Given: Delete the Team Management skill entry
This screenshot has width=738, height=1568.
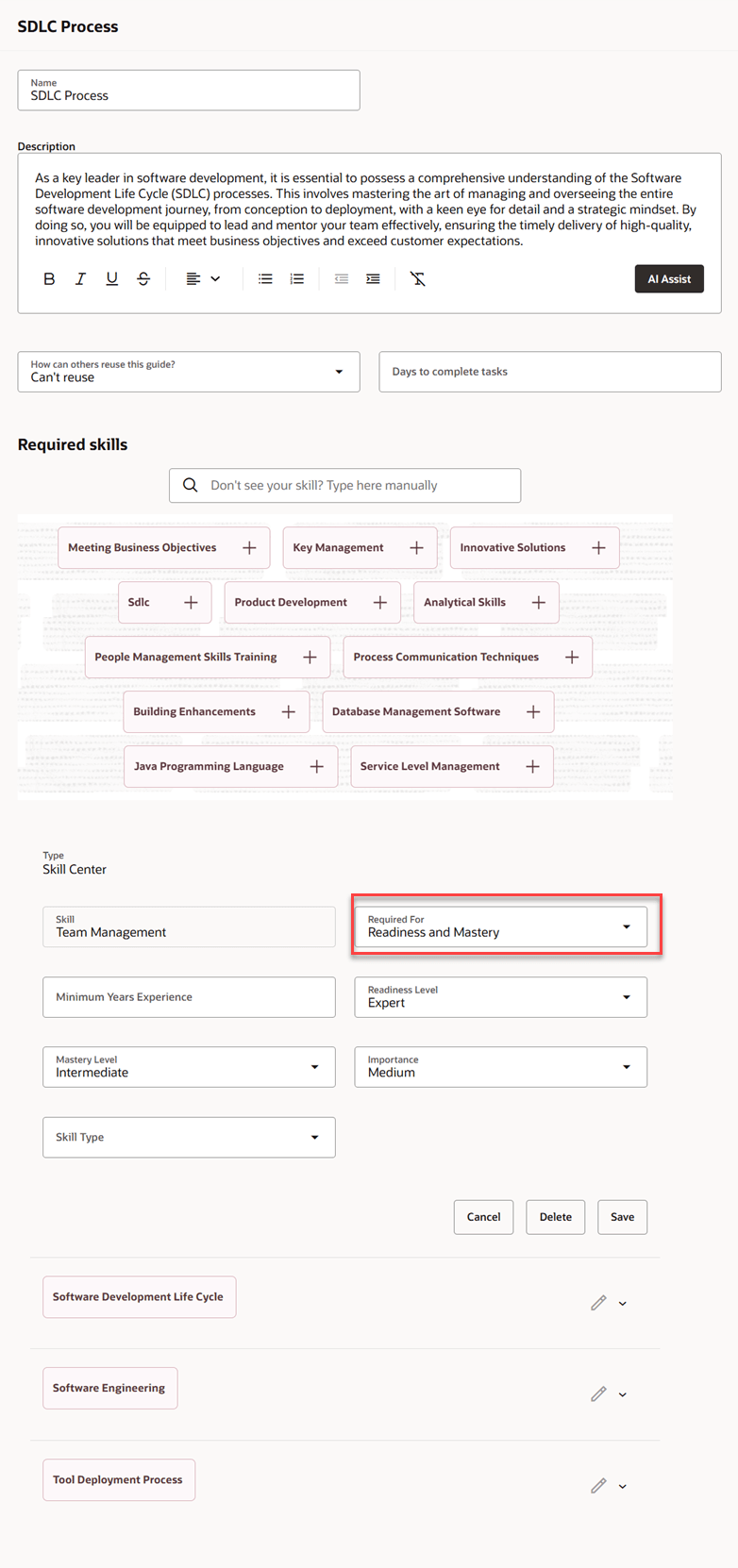Looking at the screenshot, I should tap(556, 1217).
